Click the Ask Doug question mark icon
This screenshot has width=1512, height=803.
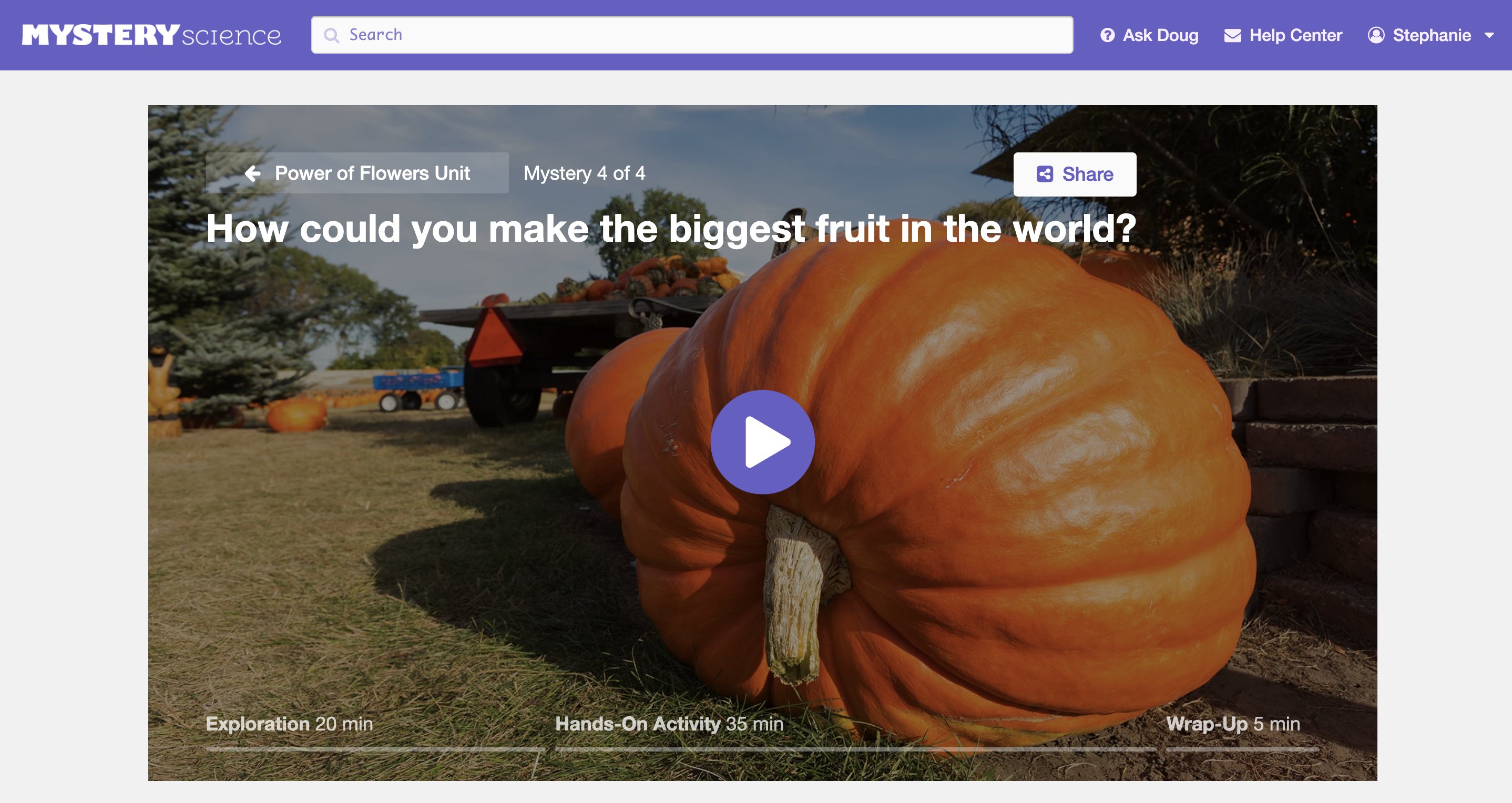(x=1107, y=35)
